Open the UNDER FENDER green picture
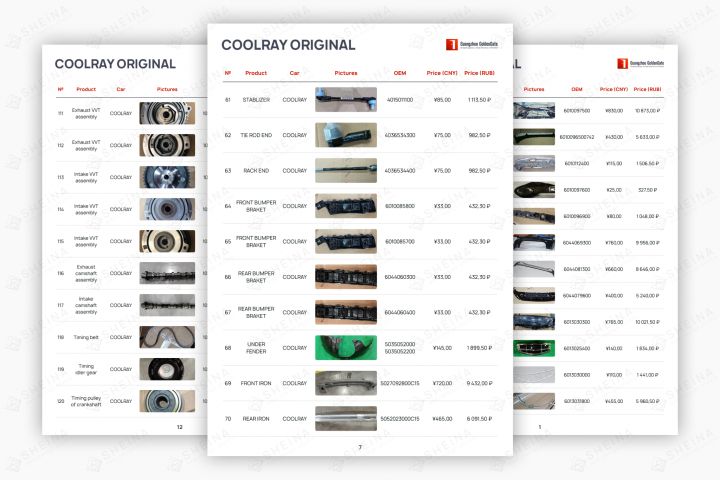Screen dimensions: 720x480 (x=346, y=348)
